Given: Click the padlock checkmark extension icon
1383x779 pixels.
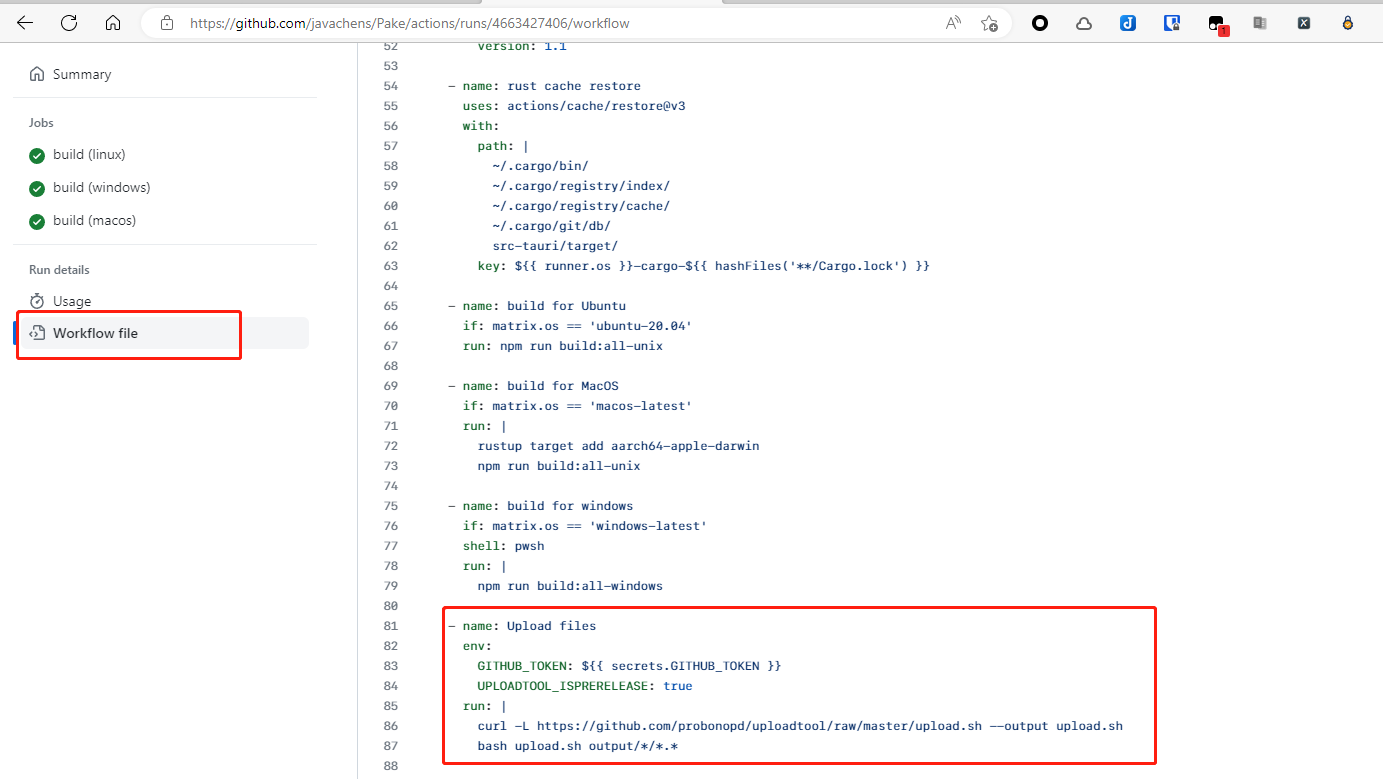Looking at the screenshot, I should click(x=1348, y=23).
